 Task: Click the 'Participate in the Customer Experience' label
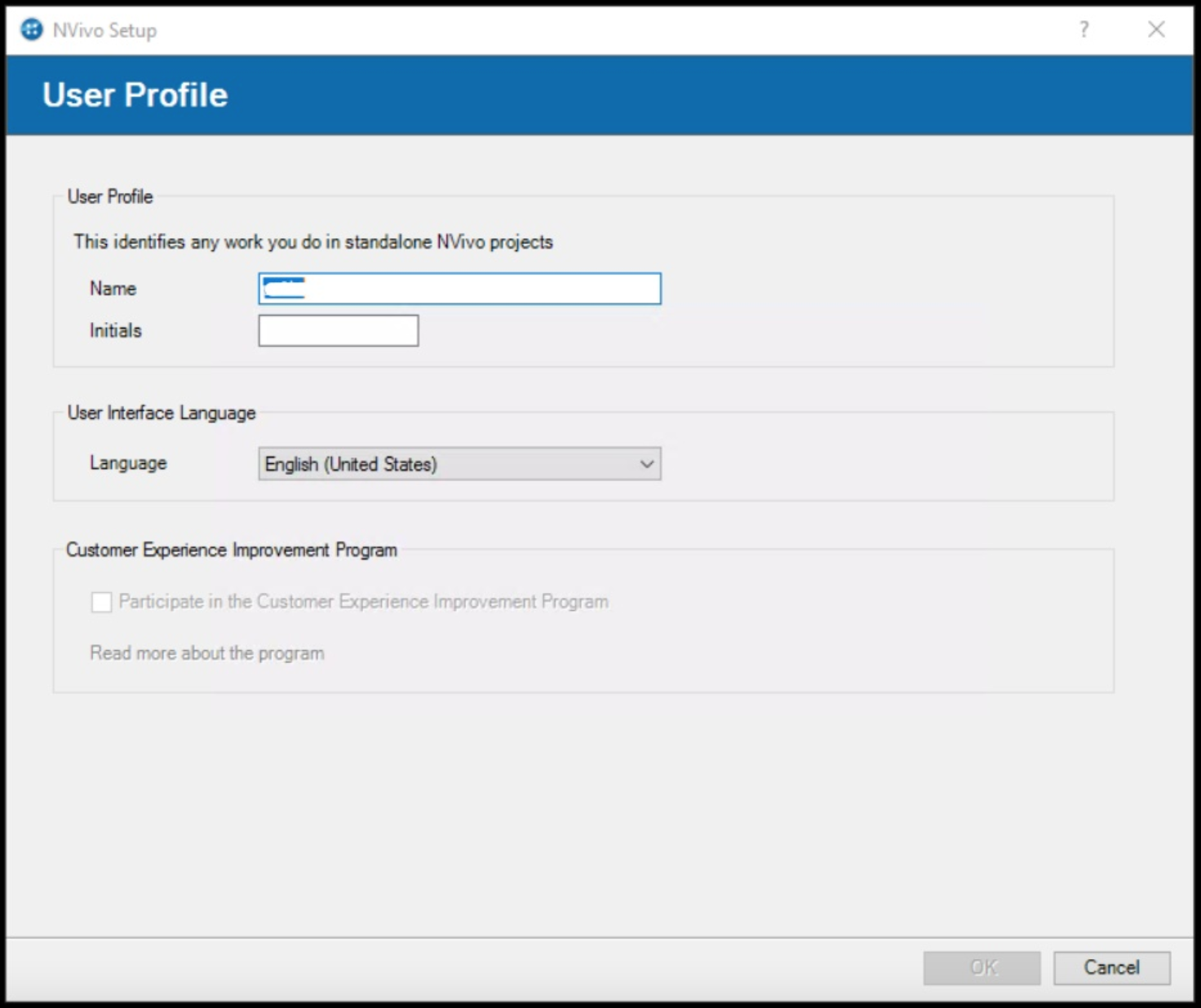tap(363, 602)
